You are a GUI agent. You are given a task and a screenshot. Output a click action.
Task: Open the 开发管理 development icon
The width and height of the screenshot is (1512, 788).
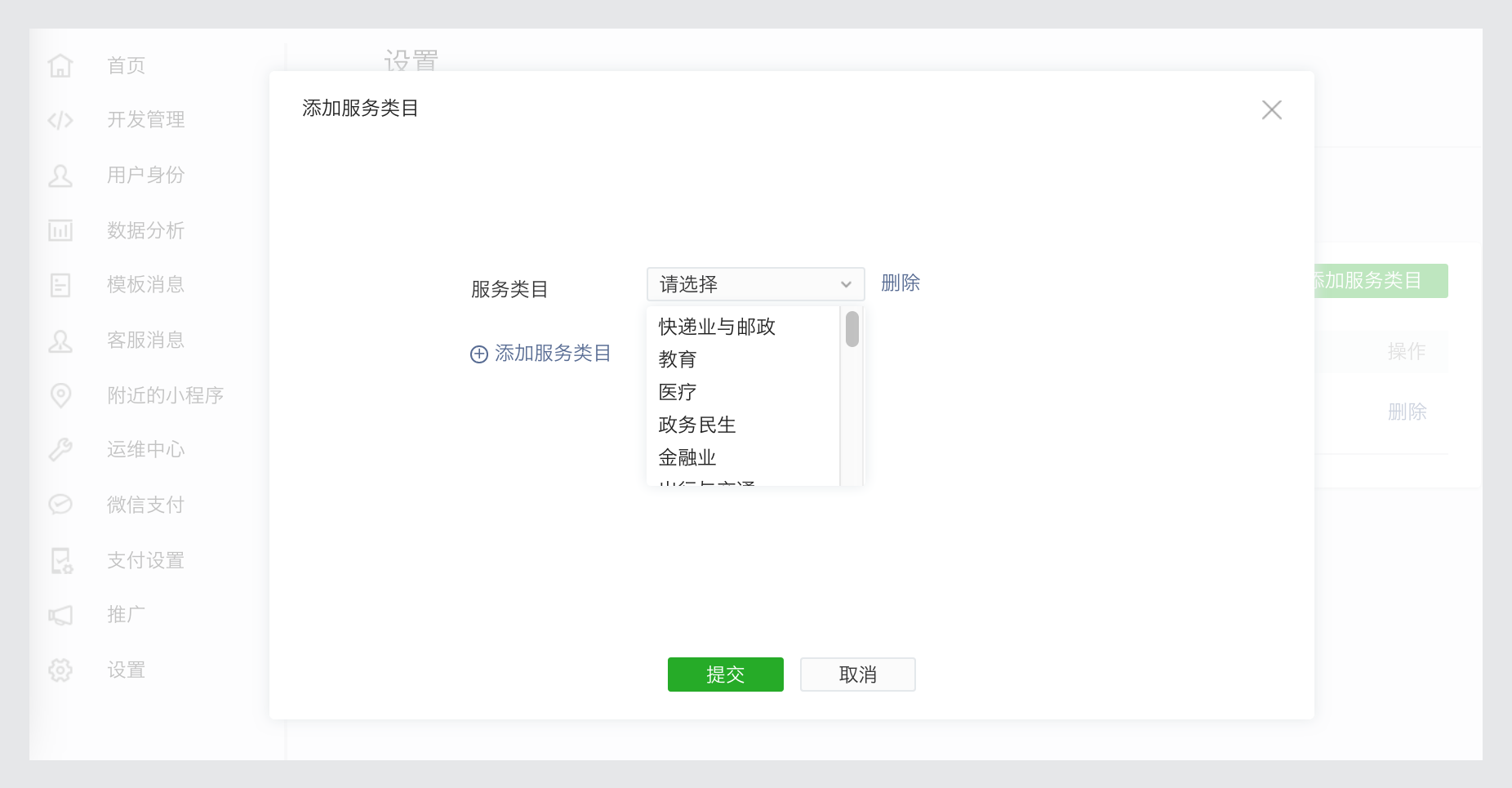pyautogui.click(x=60, y=120)
